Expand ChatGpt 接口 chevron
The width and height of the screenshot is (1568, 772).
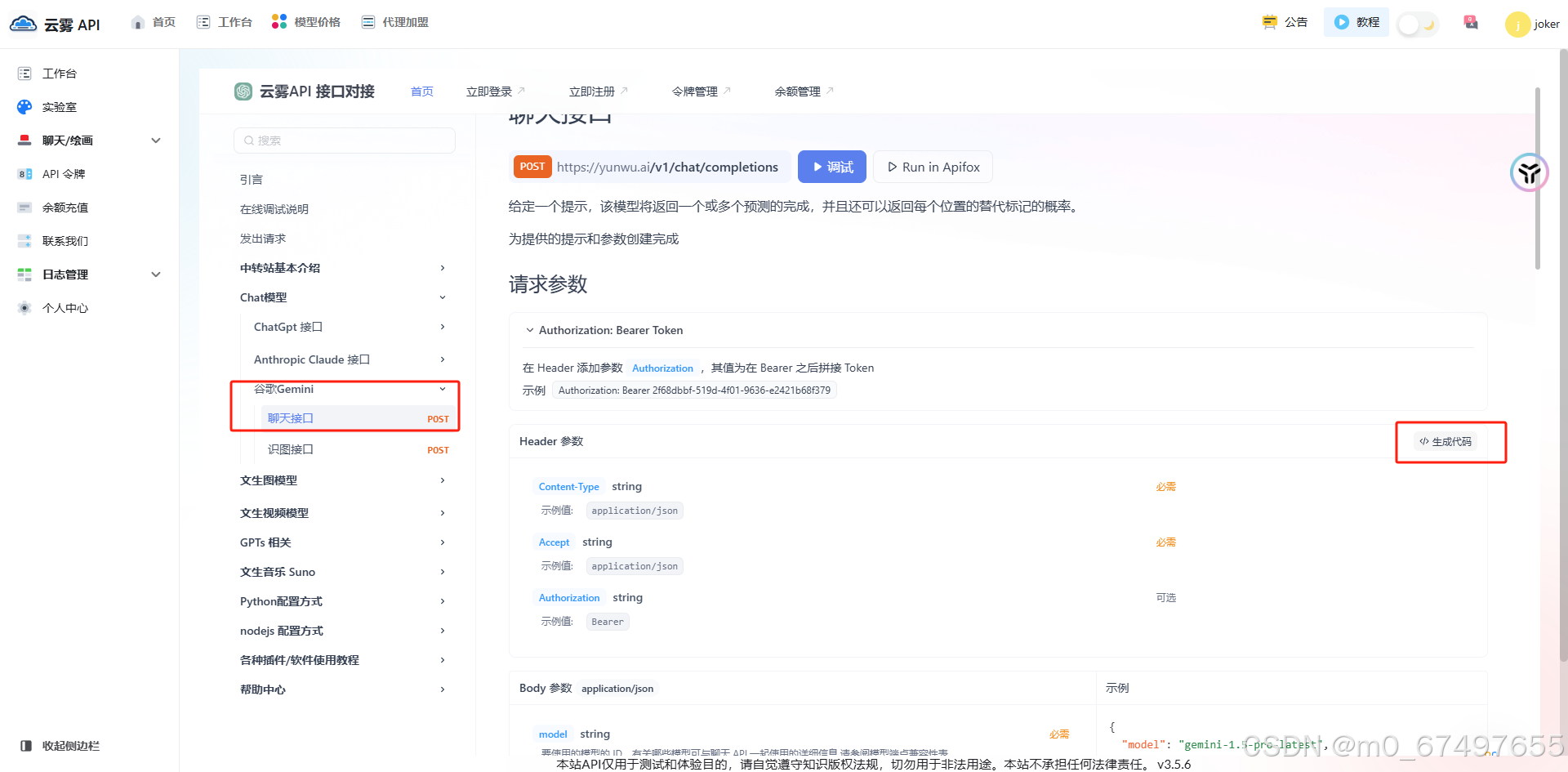tap(443, 327)
